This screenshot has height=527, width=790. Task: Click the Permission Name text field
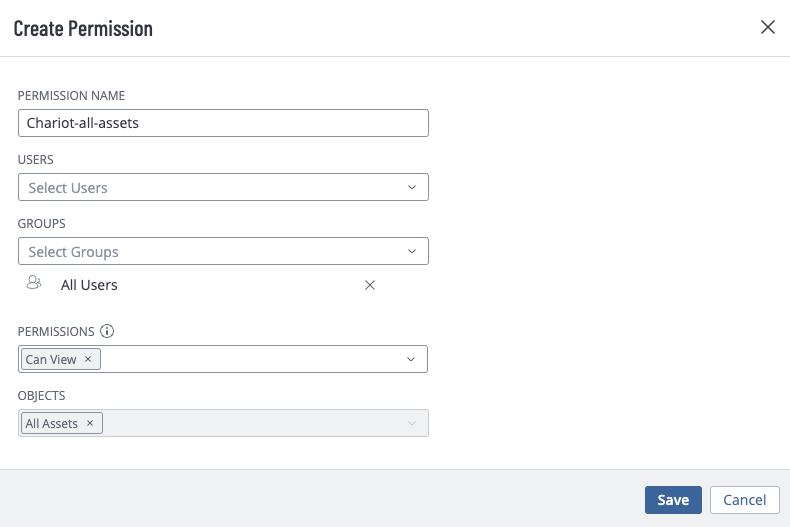coord(223,123)
